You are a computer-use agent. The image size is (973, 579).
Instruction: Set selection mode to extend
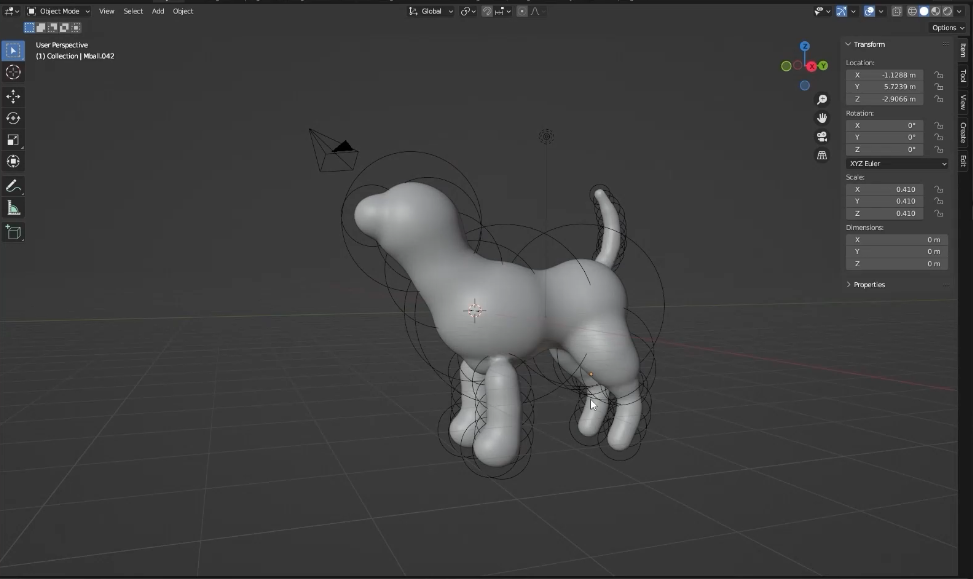40,27
